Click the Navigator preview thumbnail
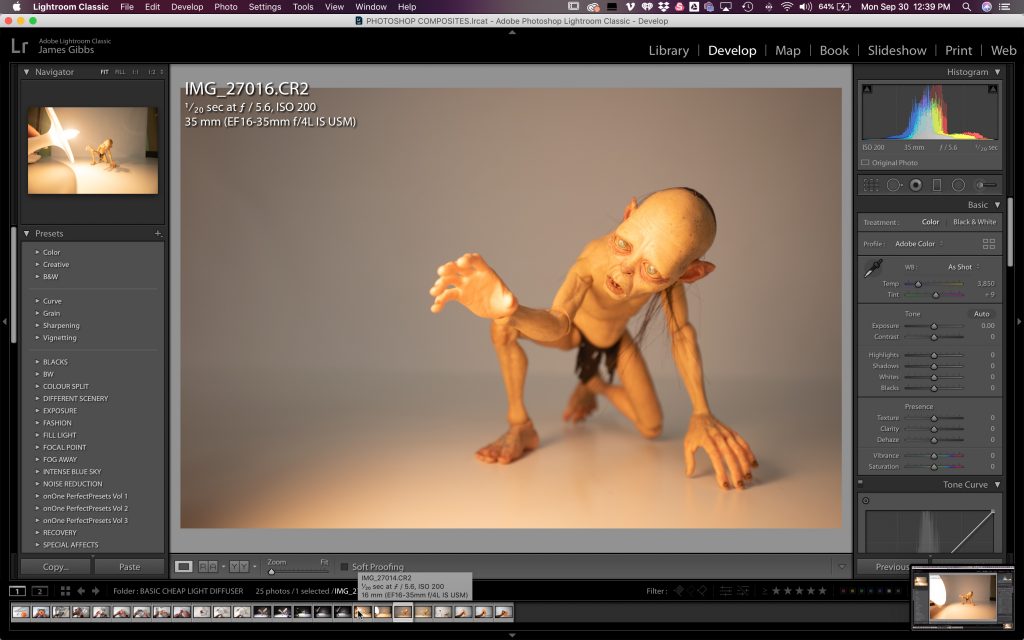This screenshot has height=640, width=1024. pos(93,151)
